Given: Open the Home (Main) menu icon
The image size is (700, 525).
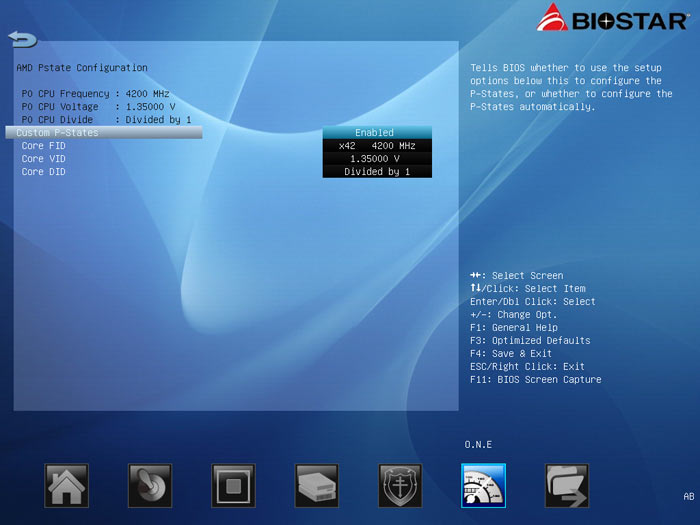Looking at the screenshot, I should click(x=67, y=485).
